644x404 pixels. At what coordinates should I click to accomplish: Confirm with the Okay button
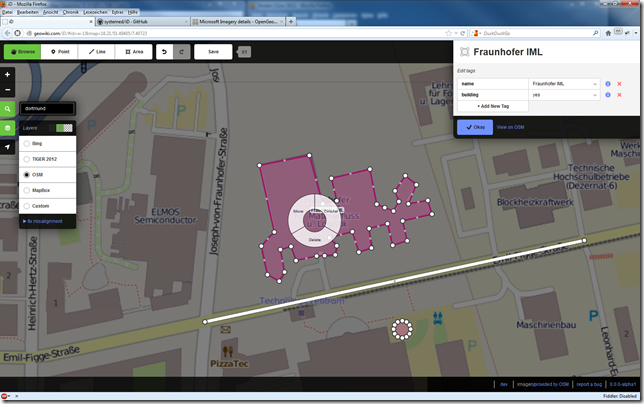tap(475, 127)
